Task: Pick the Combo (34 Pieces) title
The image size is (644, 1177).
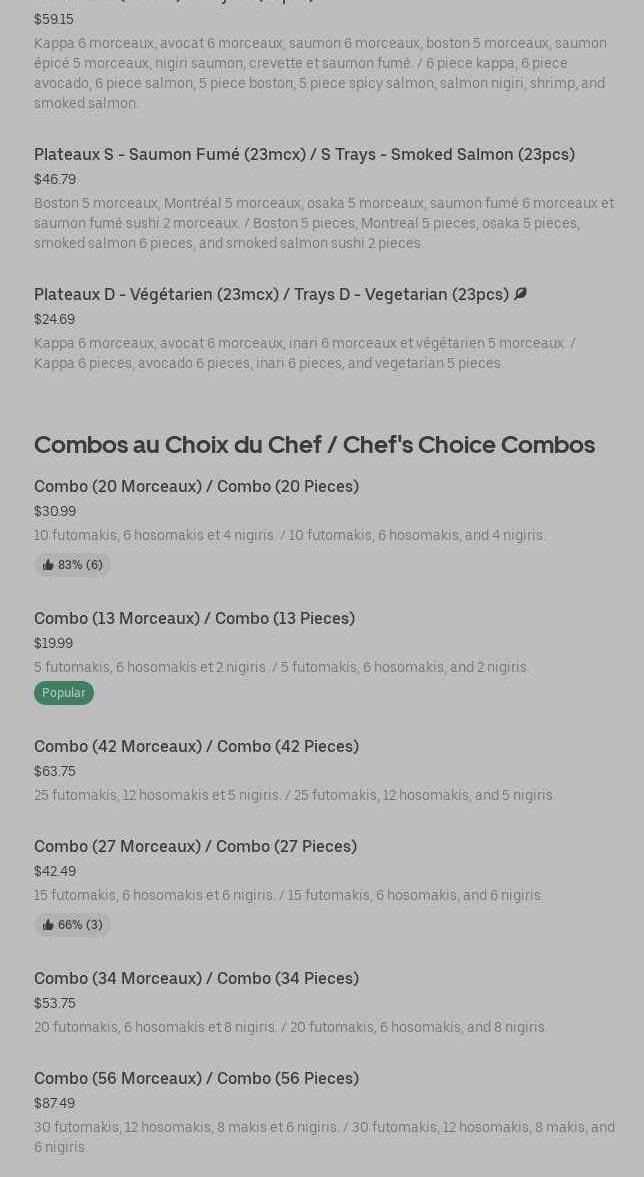Action: [196, 978]
